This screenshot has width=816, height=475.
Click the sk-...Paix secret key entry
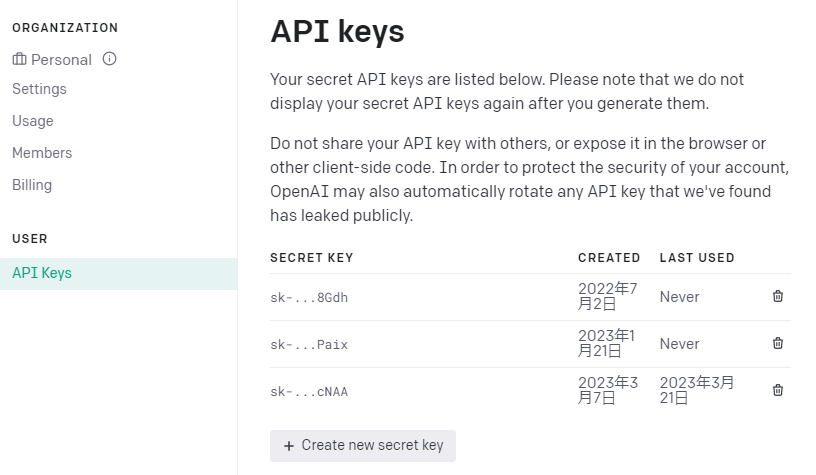pos(309,344)
